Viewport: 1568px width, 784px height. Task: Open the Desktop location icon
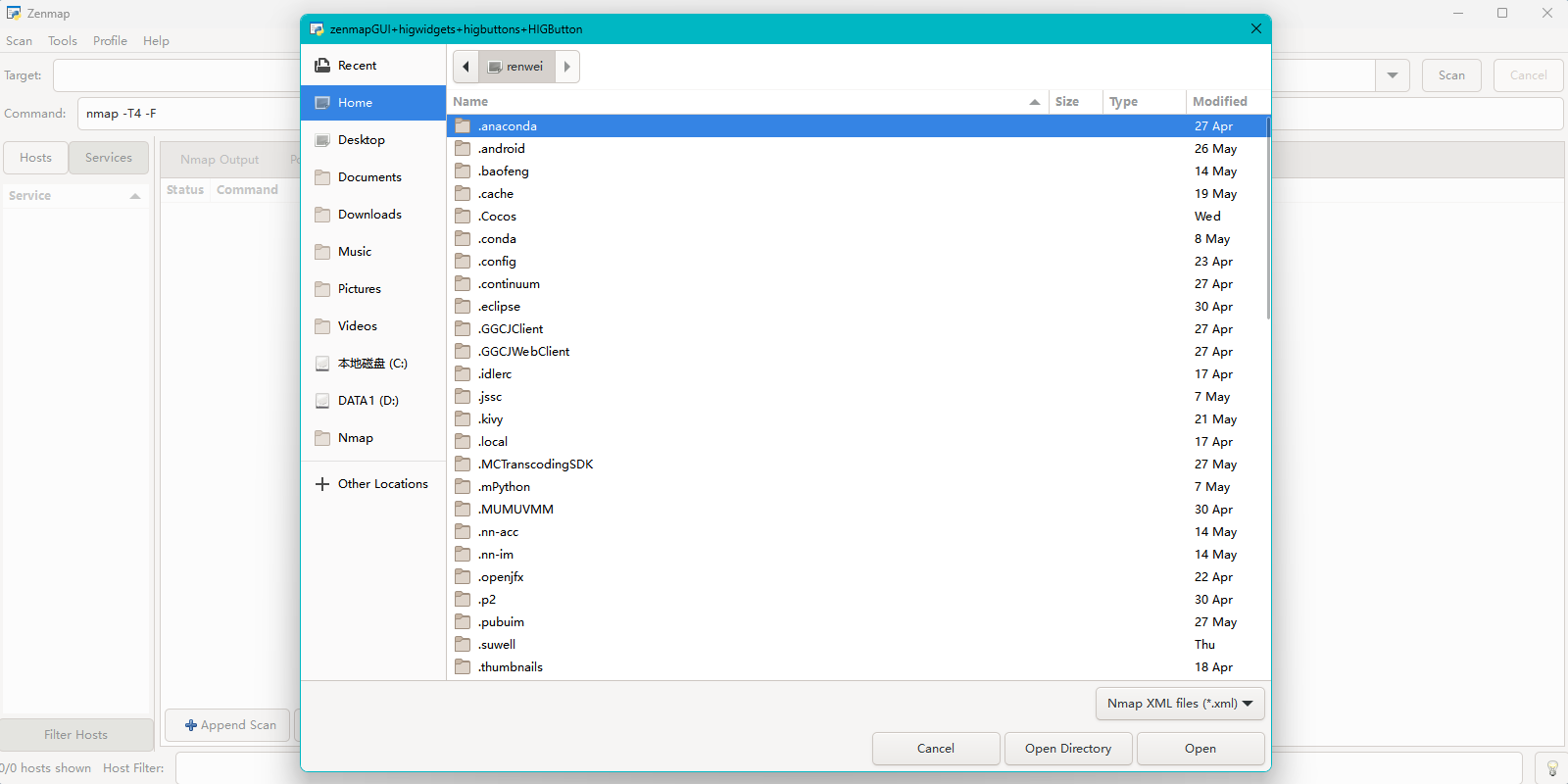[321, 140]
